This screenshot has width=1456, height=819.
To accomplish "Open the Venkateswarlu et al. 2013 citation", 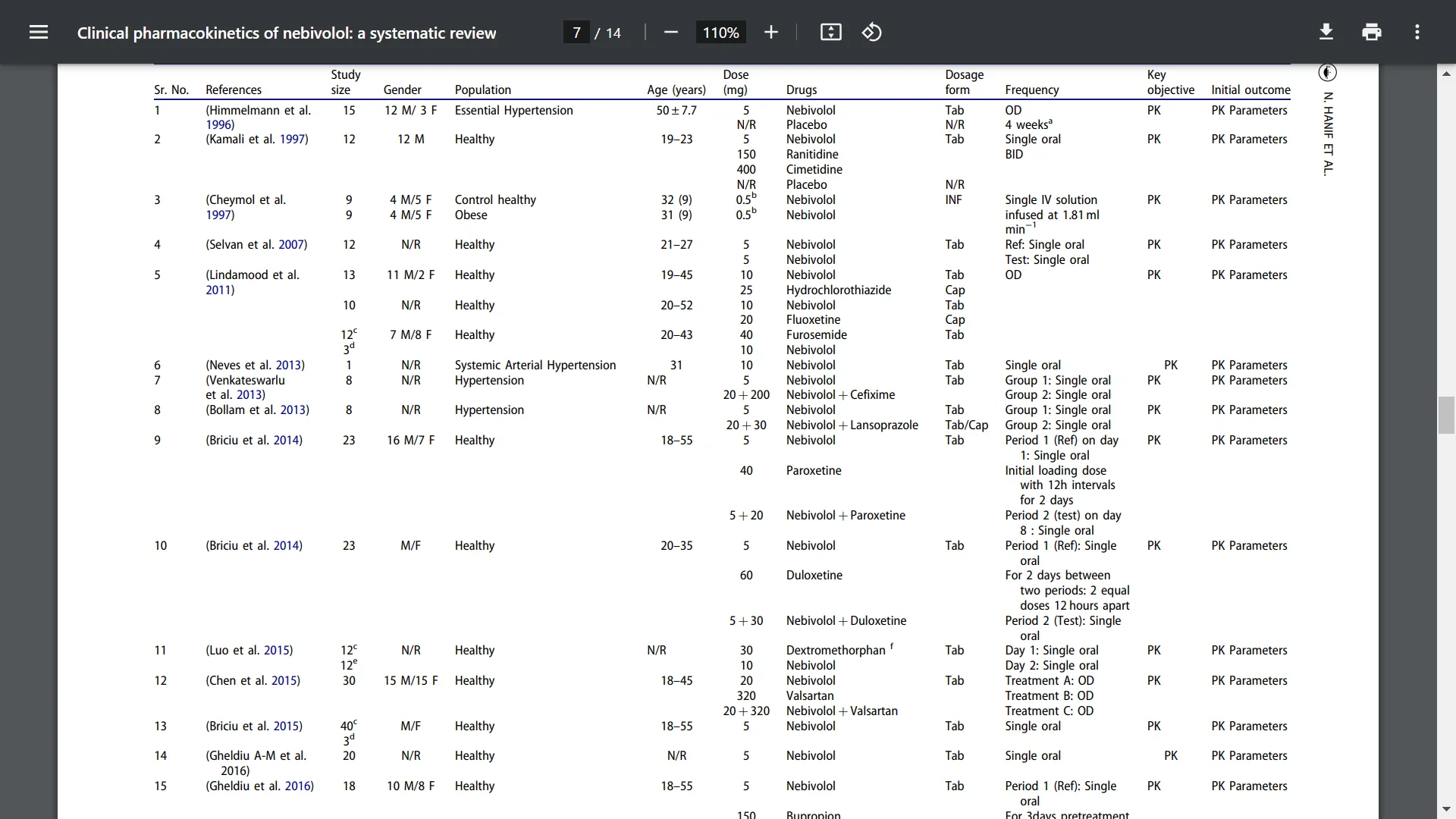I will pos(249,395).
